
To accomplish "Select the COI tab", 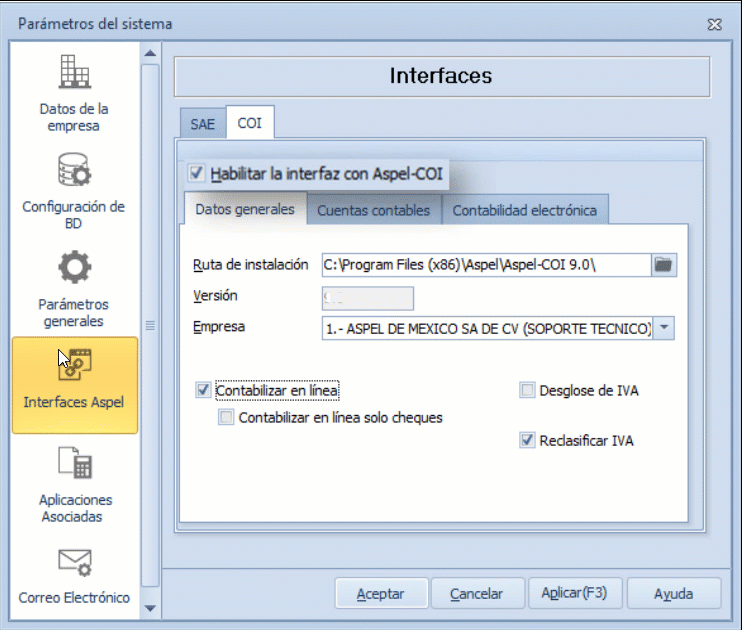I will click(250, 123).
